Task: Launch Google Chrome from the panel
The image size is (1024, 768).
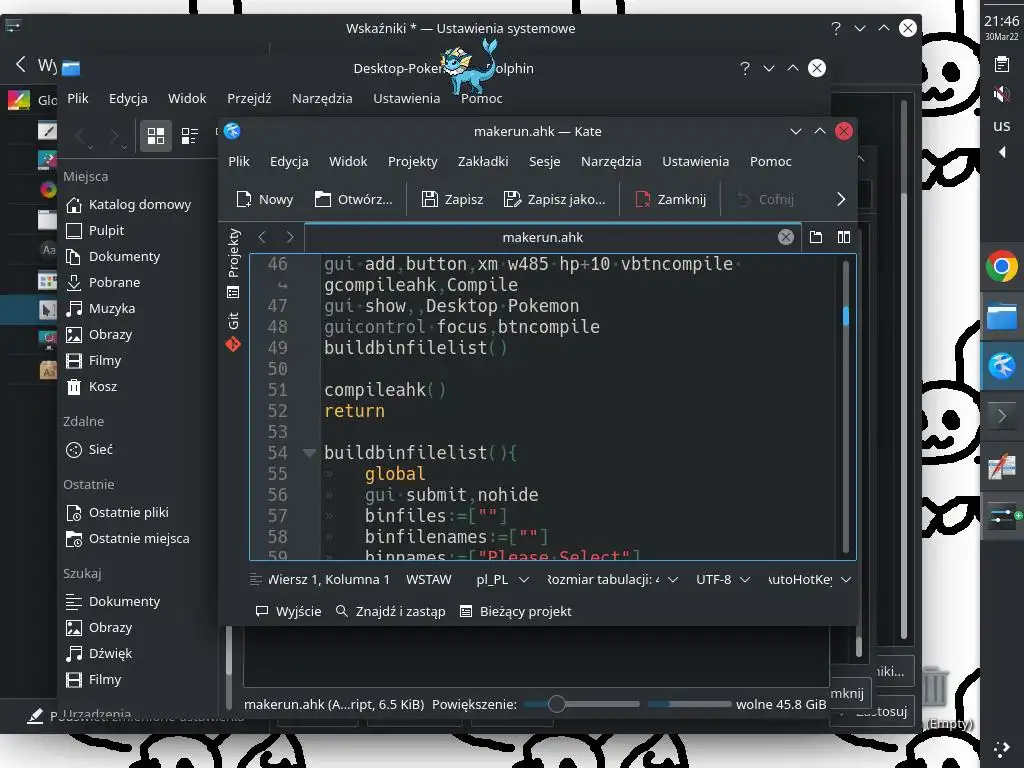Action: tap(1002, 266)
